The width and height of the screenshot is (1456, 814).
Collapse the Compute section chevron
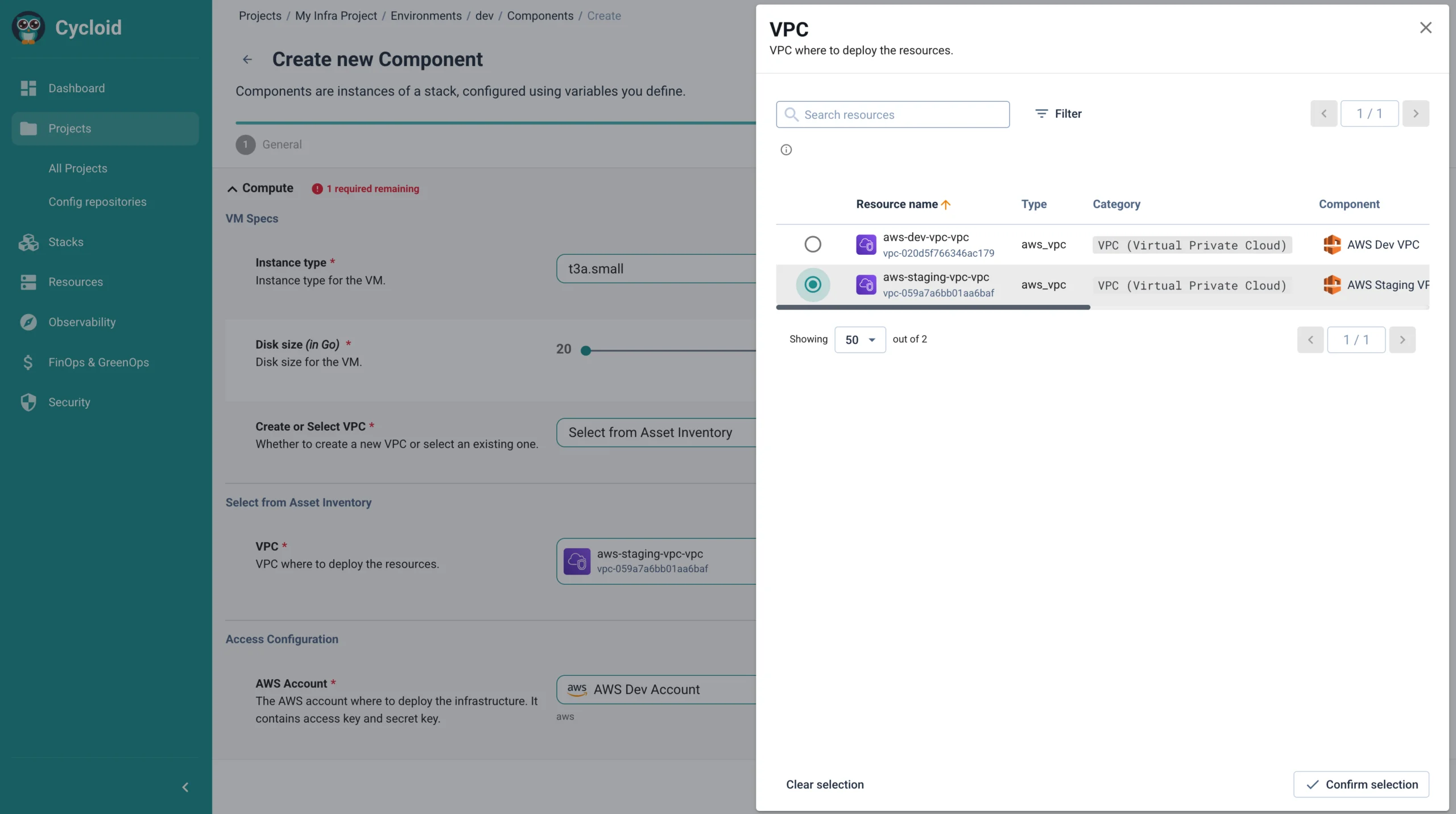[232, 189]
